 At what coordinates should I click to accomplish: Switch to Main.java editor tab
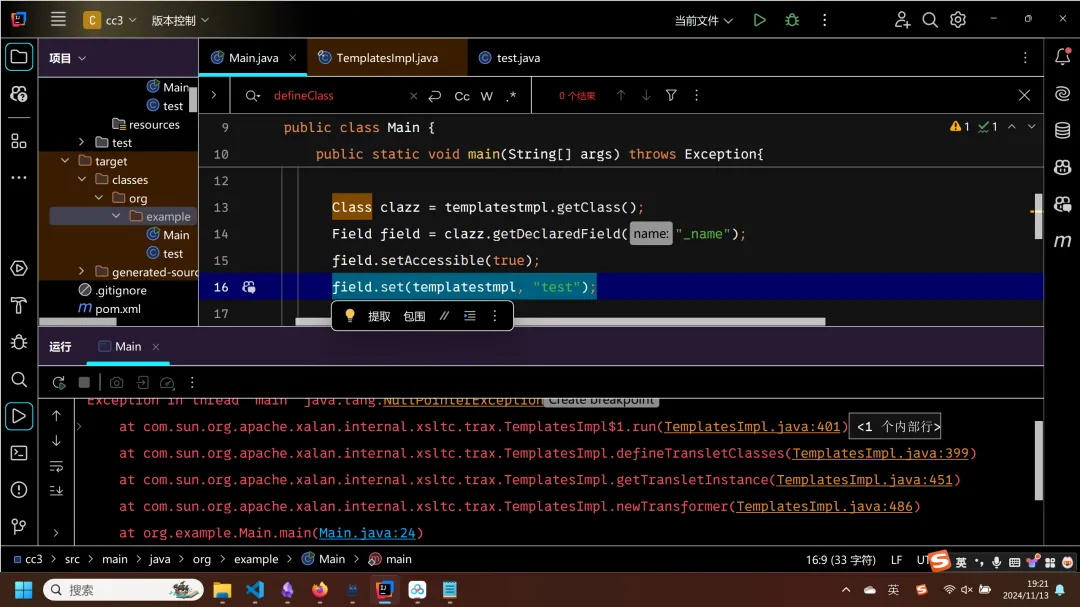(253, 58)
